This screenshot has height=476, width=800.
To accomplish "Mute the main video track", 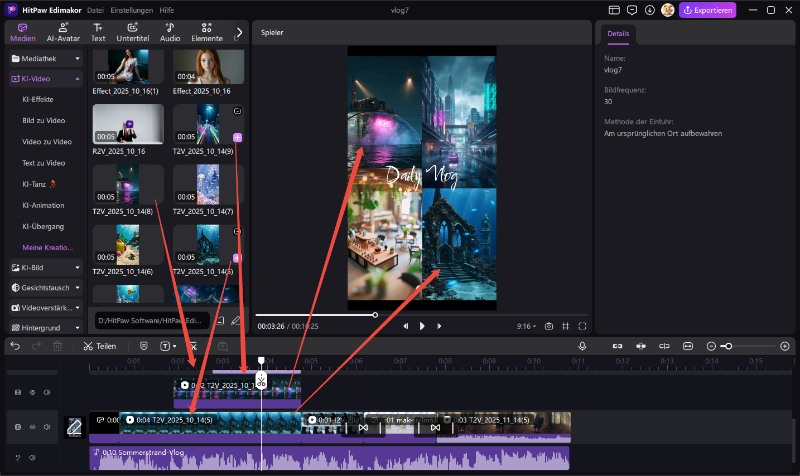I will pyautogui.click(x=46, y=427).
